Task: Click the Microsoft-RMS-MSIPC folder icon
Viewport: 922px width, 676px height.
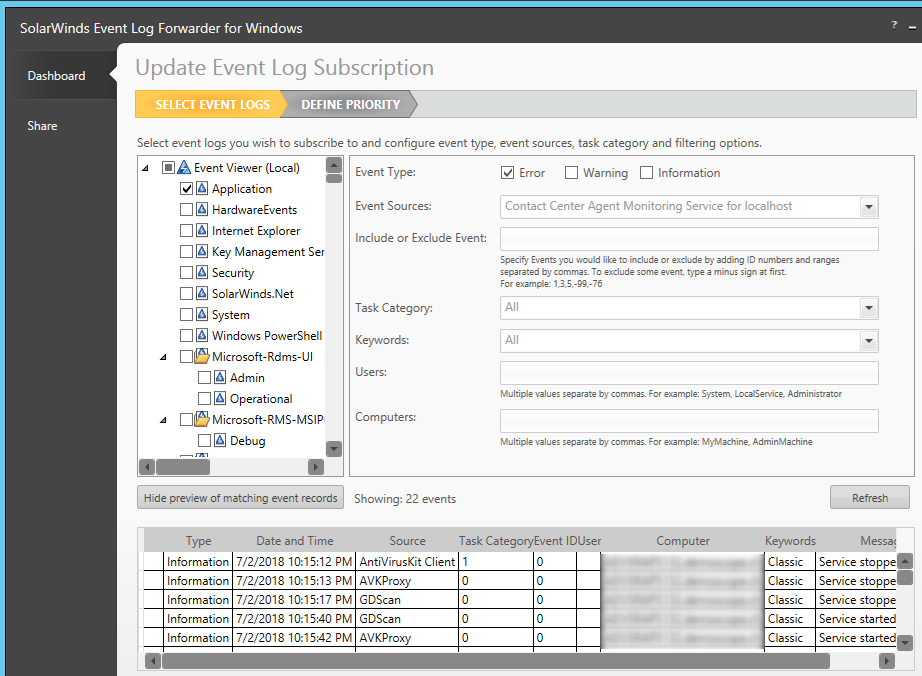Action: pyautogui.click(x=202, y=419)
